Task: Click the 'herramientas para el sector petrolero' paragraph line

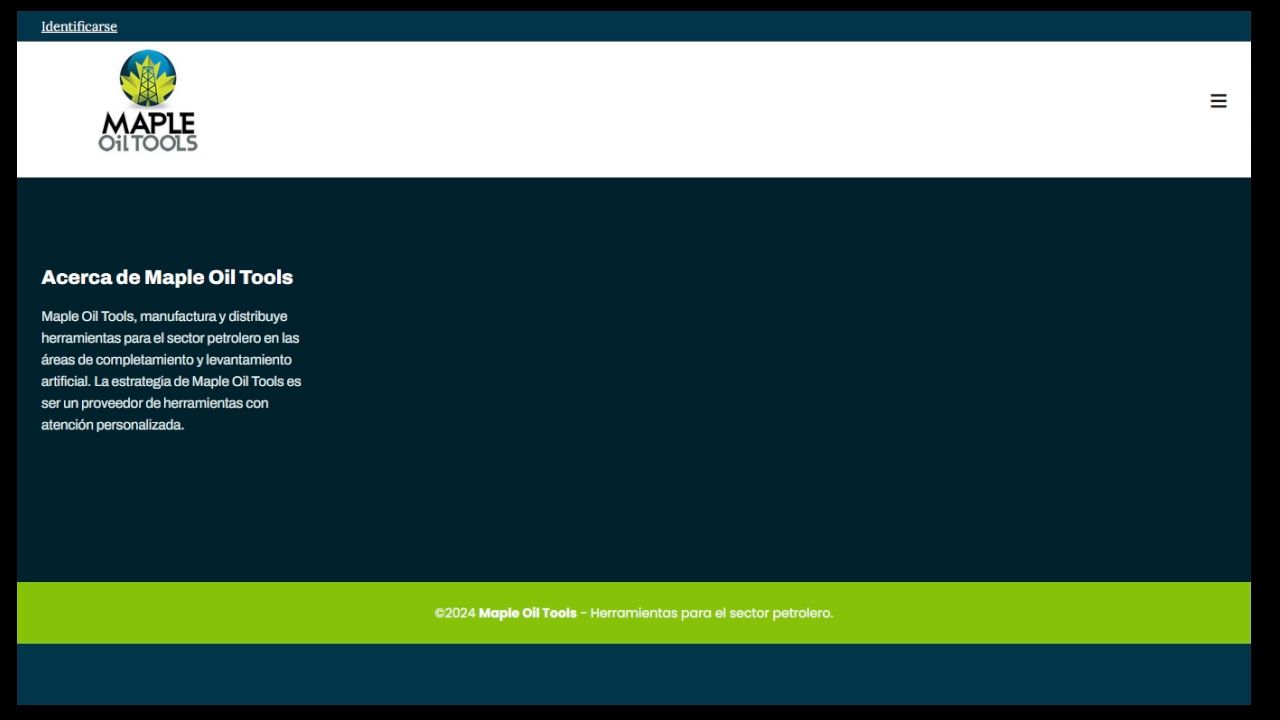Action: 170,338
